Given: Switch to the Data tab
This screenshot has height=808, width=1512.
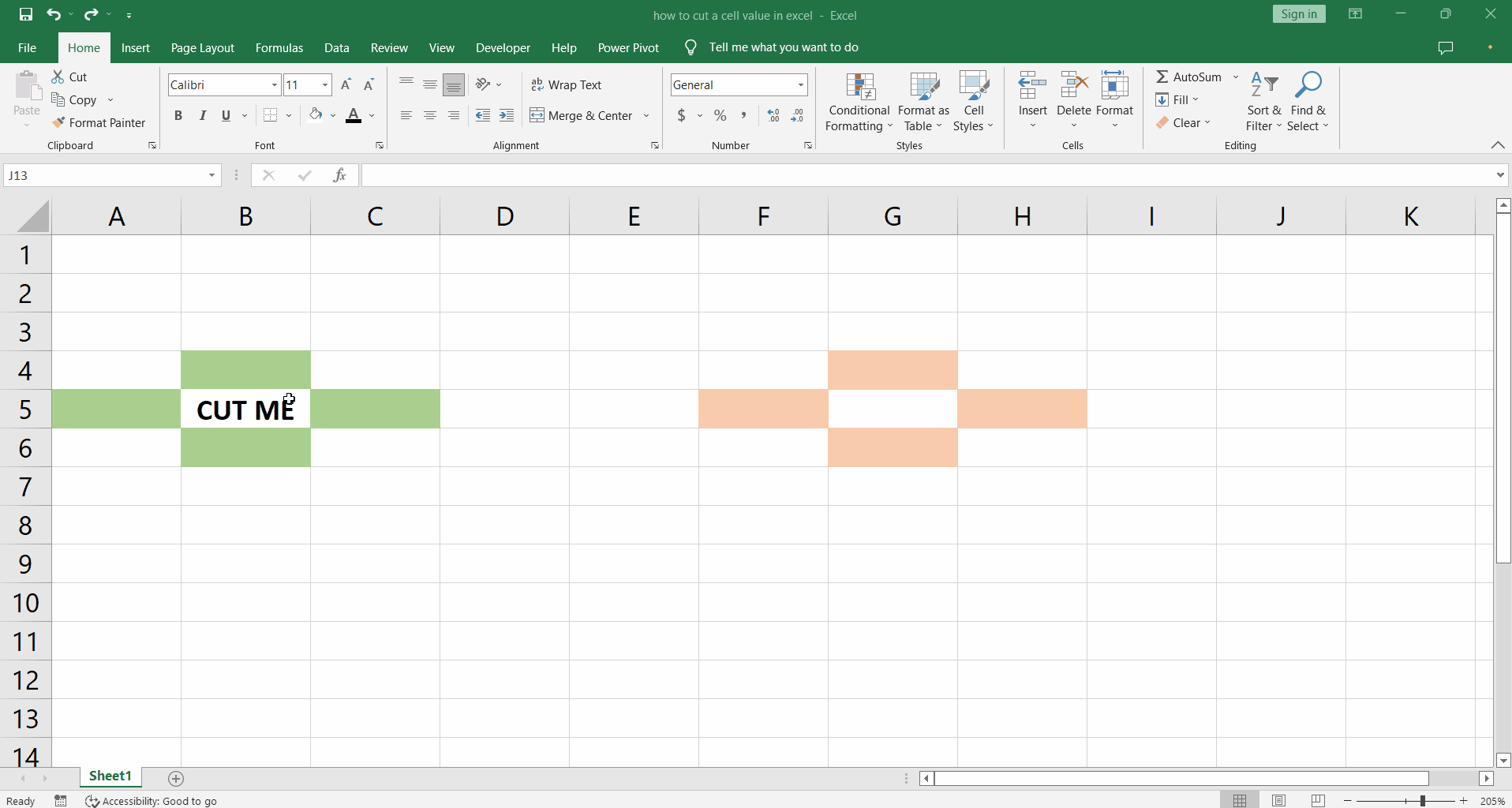Looking at the screenshot, I should click(337, 47).
